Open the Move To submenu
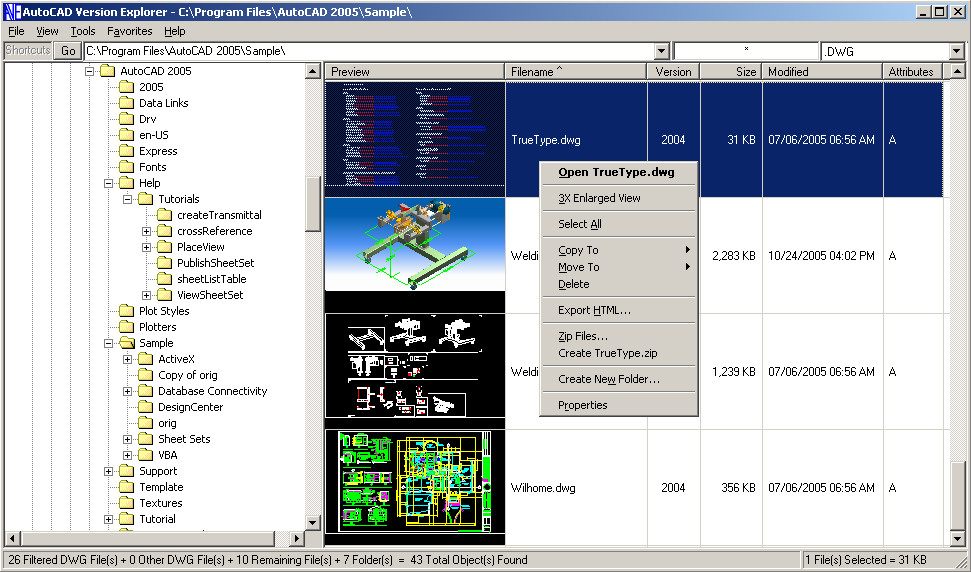This screenshot has width=971, height=572. [619, 267]
